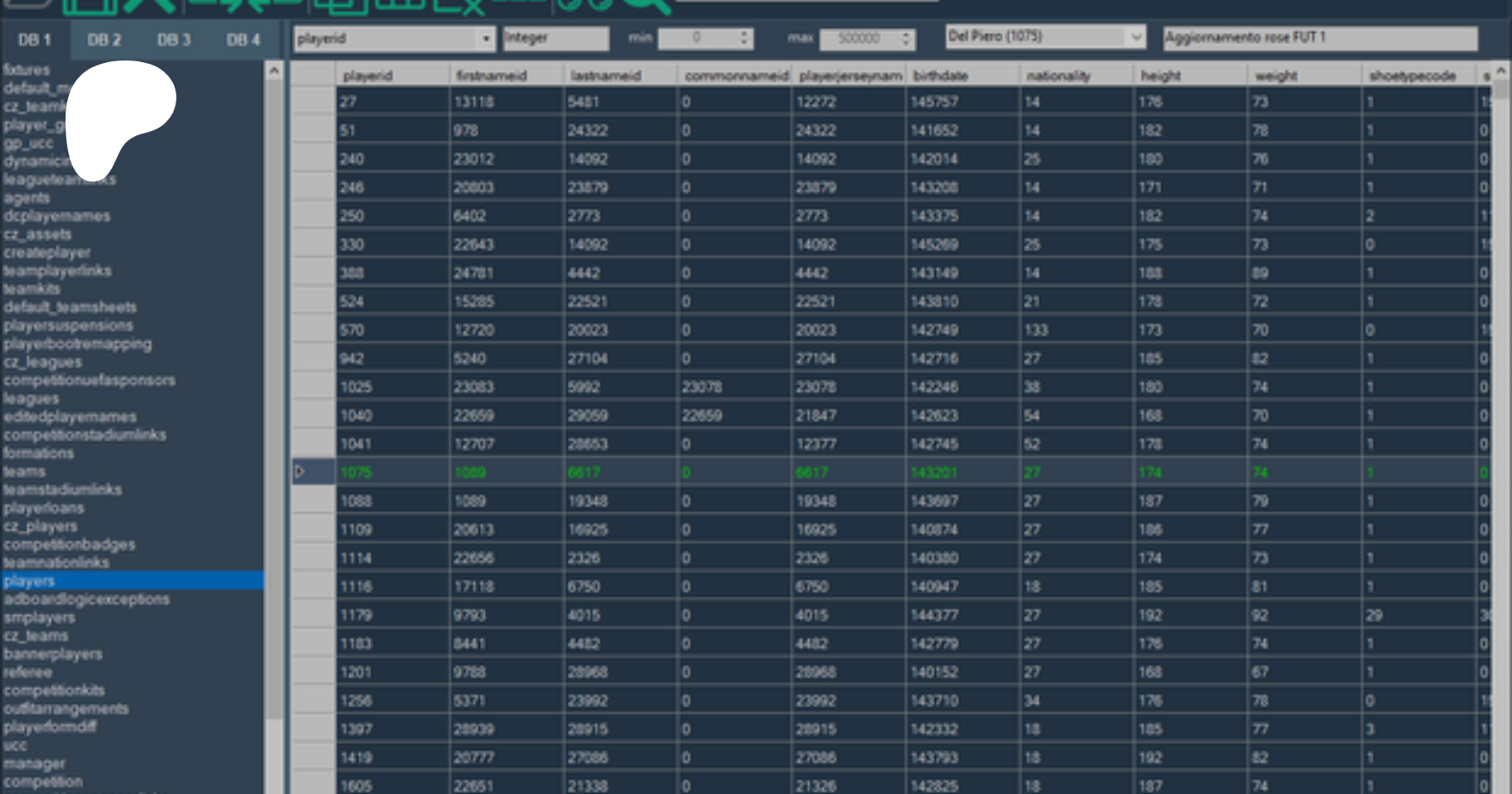Open the cz_leagues table
Screen dimensions: 1512x794
[43, 362]
